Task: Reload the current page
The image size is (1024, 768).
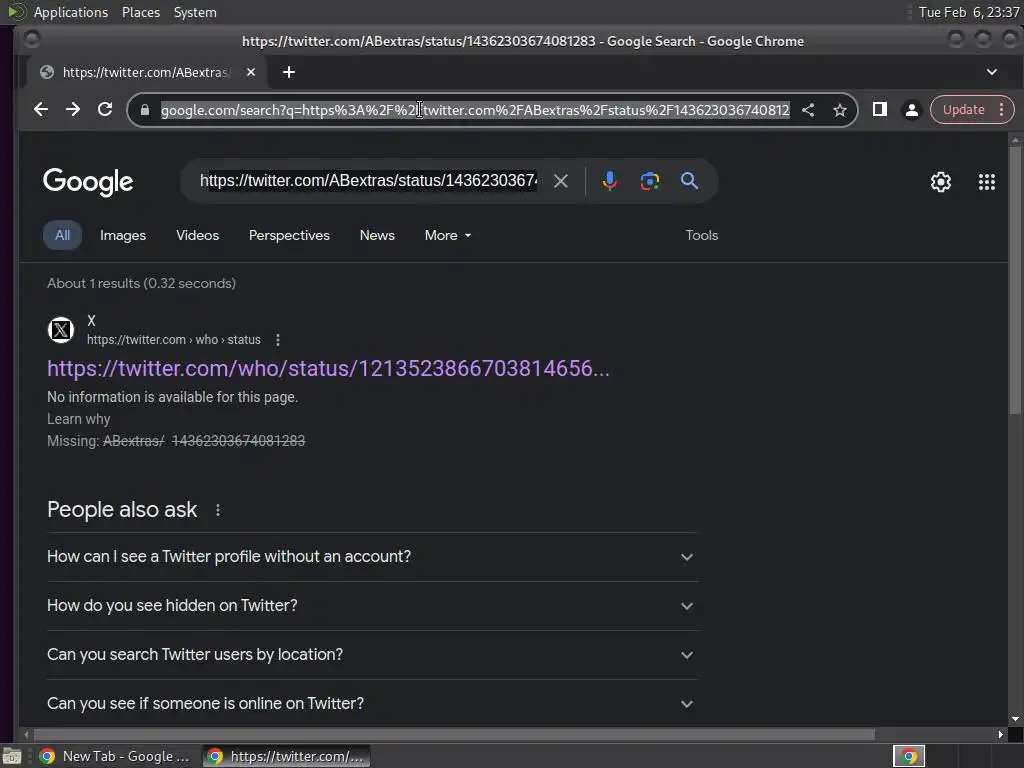Action: pyautogui.click(x=104, y=110)
